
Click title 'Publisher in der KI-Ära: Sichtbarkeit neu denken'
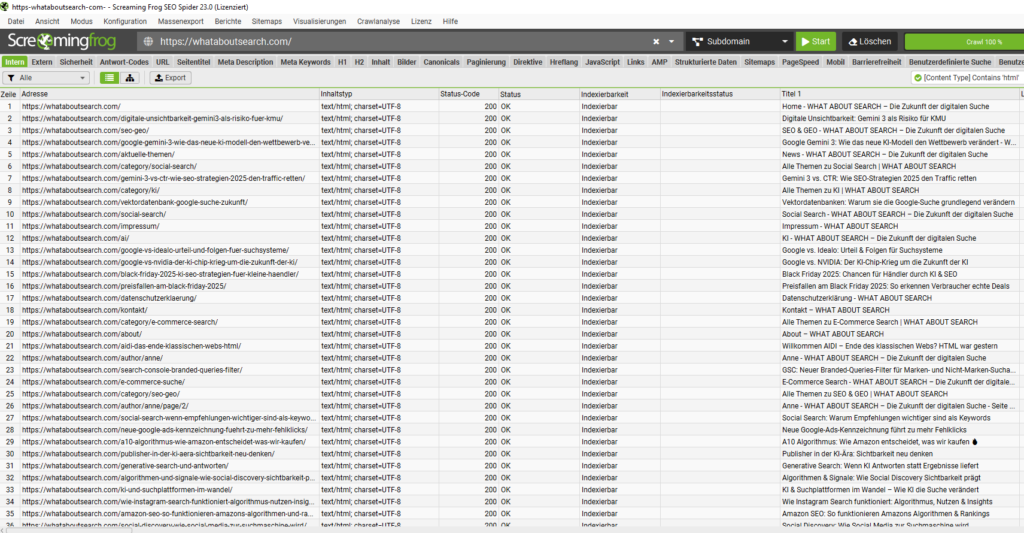857,454
